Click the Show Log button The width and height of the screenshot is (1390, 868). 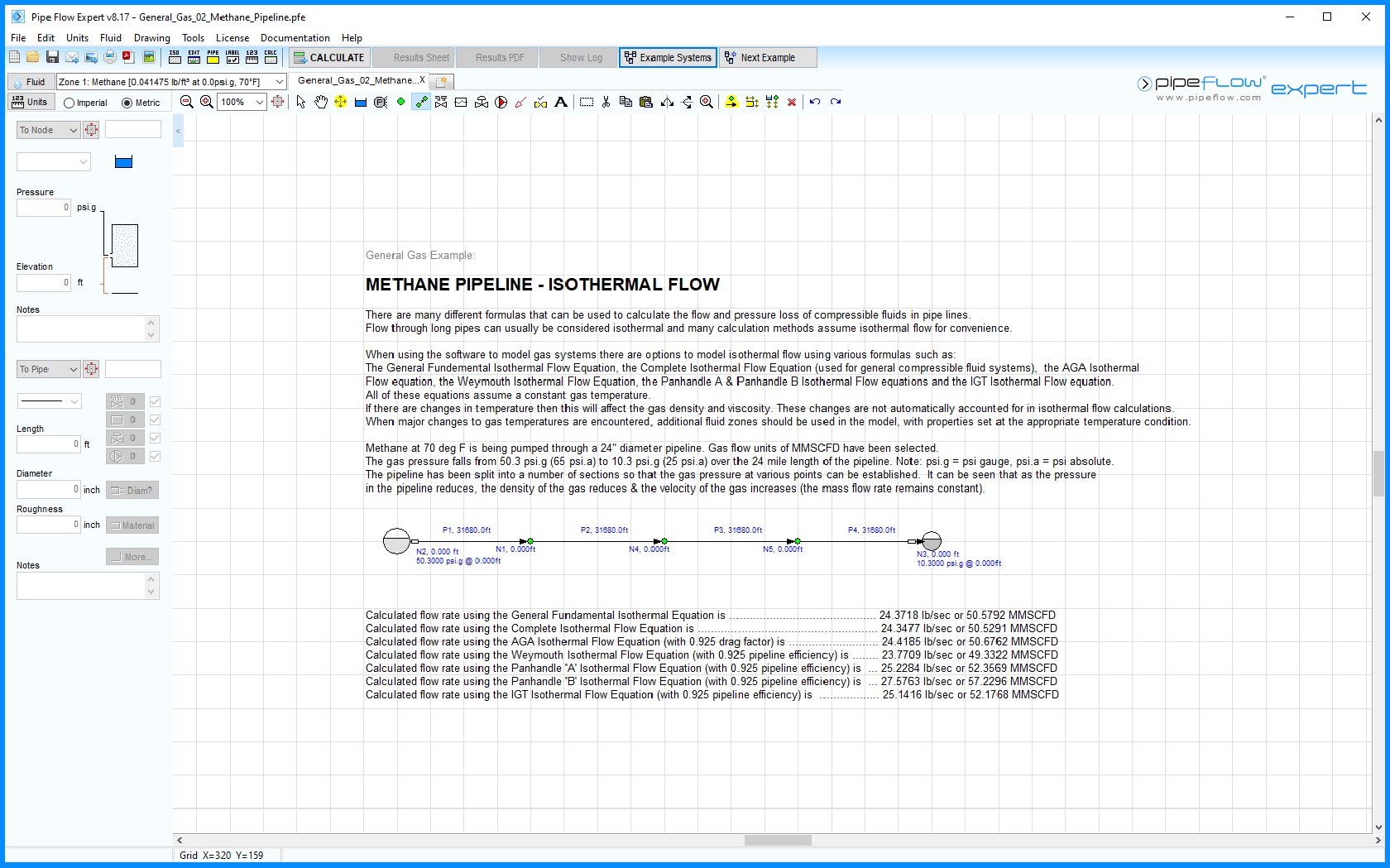tap(580, 57)
